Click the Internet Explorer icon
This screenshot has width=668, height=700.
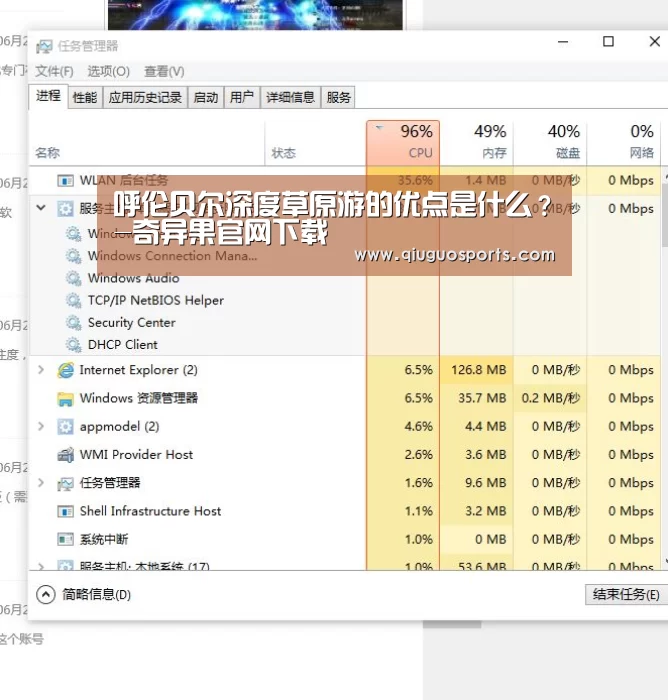click(x=65, y=370)
